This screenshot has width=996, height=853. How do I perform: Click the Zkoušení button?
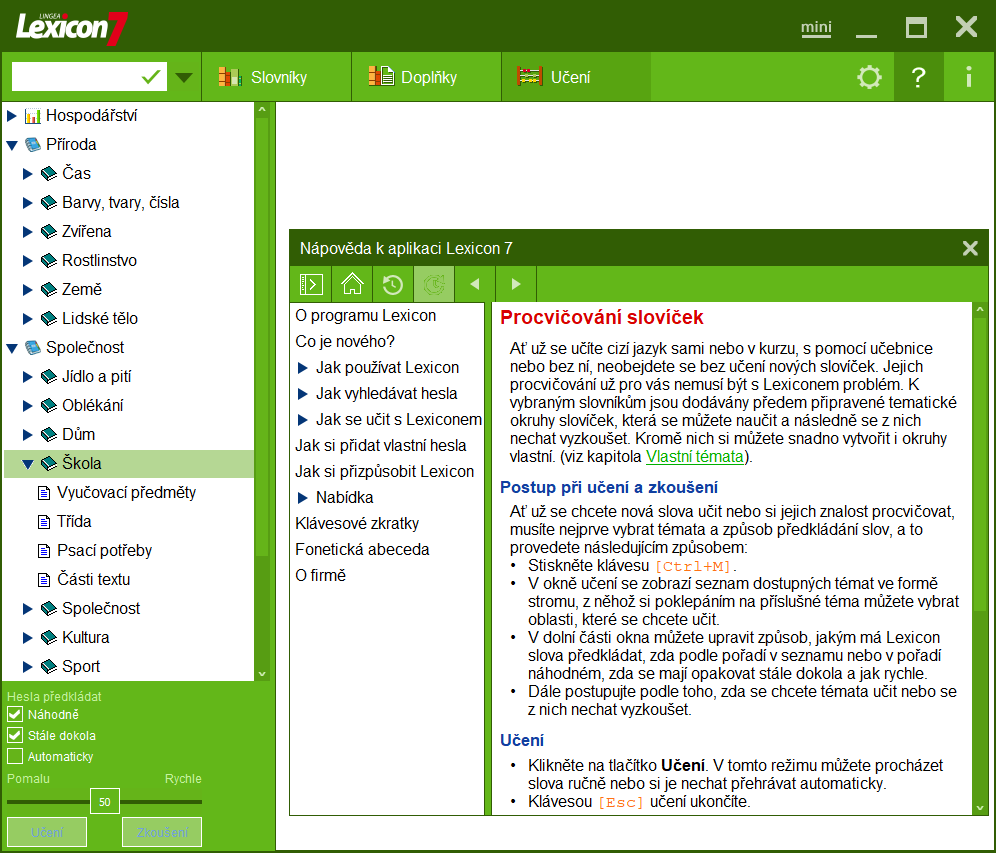[162, 832]
